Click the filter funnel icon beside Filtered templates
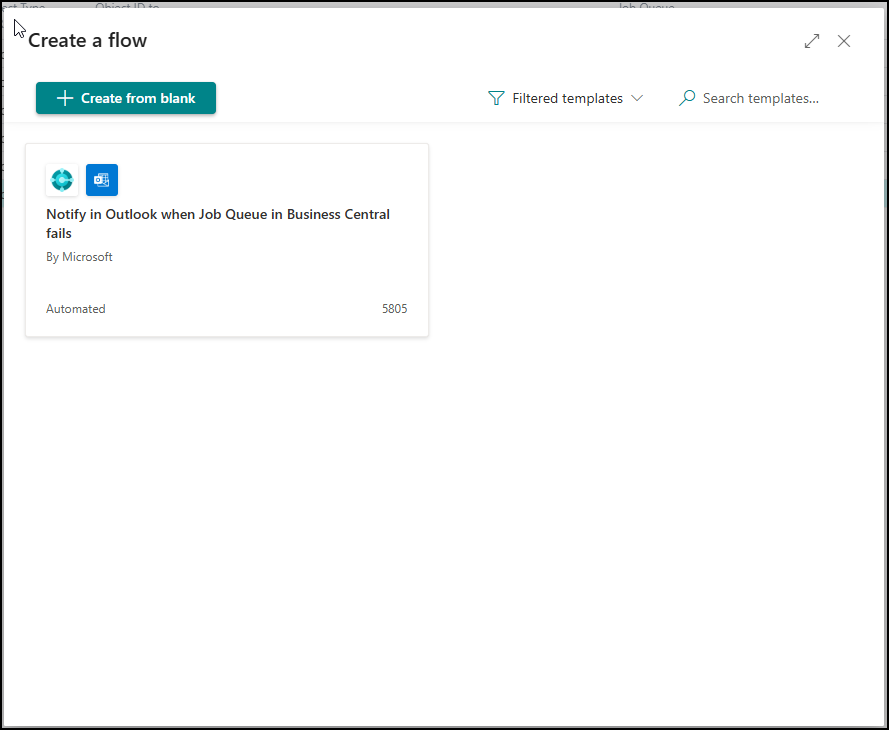 click(x=496, y=98)
